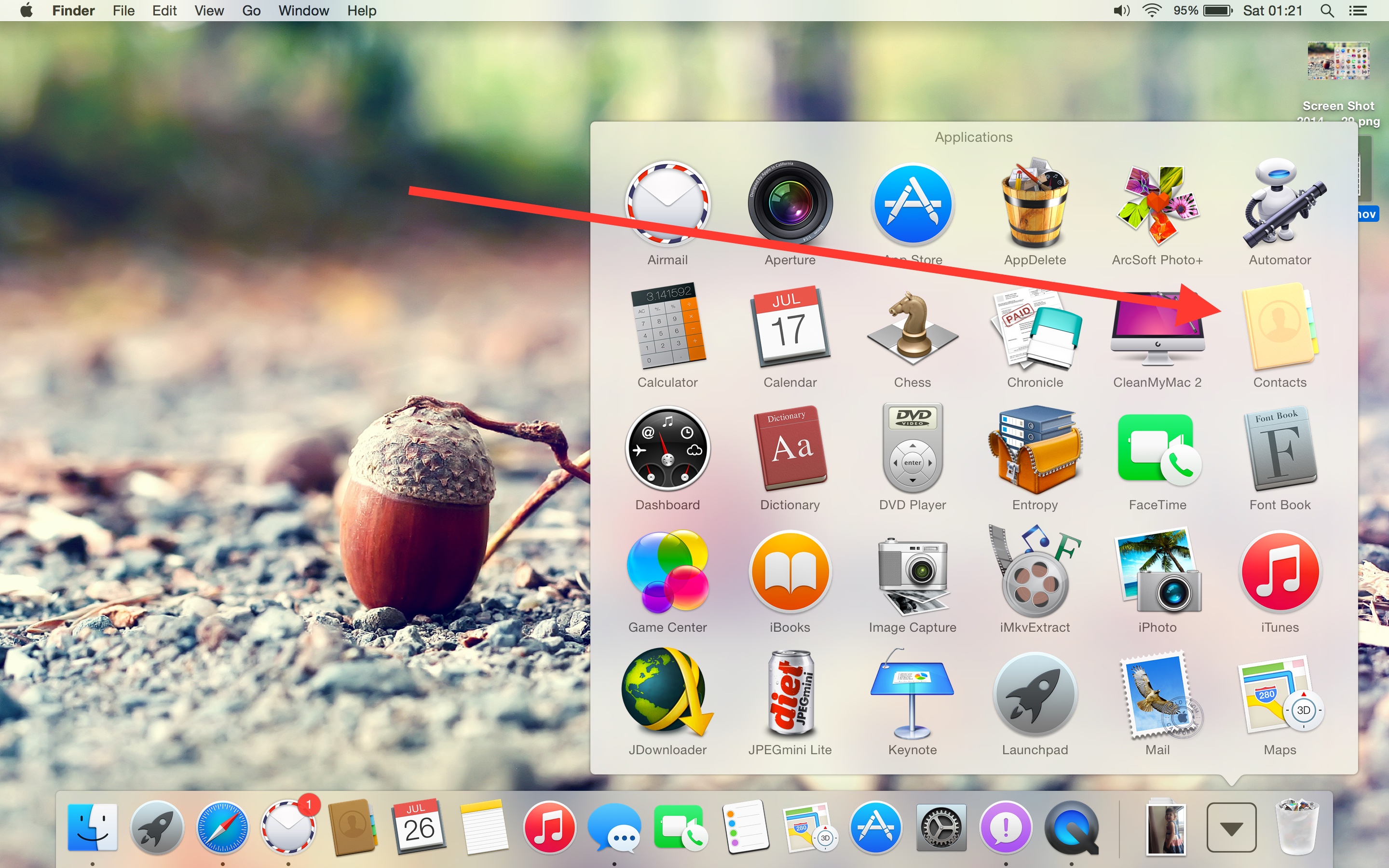This screenshot has height=868, width=1389.
Task: Launch QuickTime Player from the Dock
Action: click(1071, 827)
